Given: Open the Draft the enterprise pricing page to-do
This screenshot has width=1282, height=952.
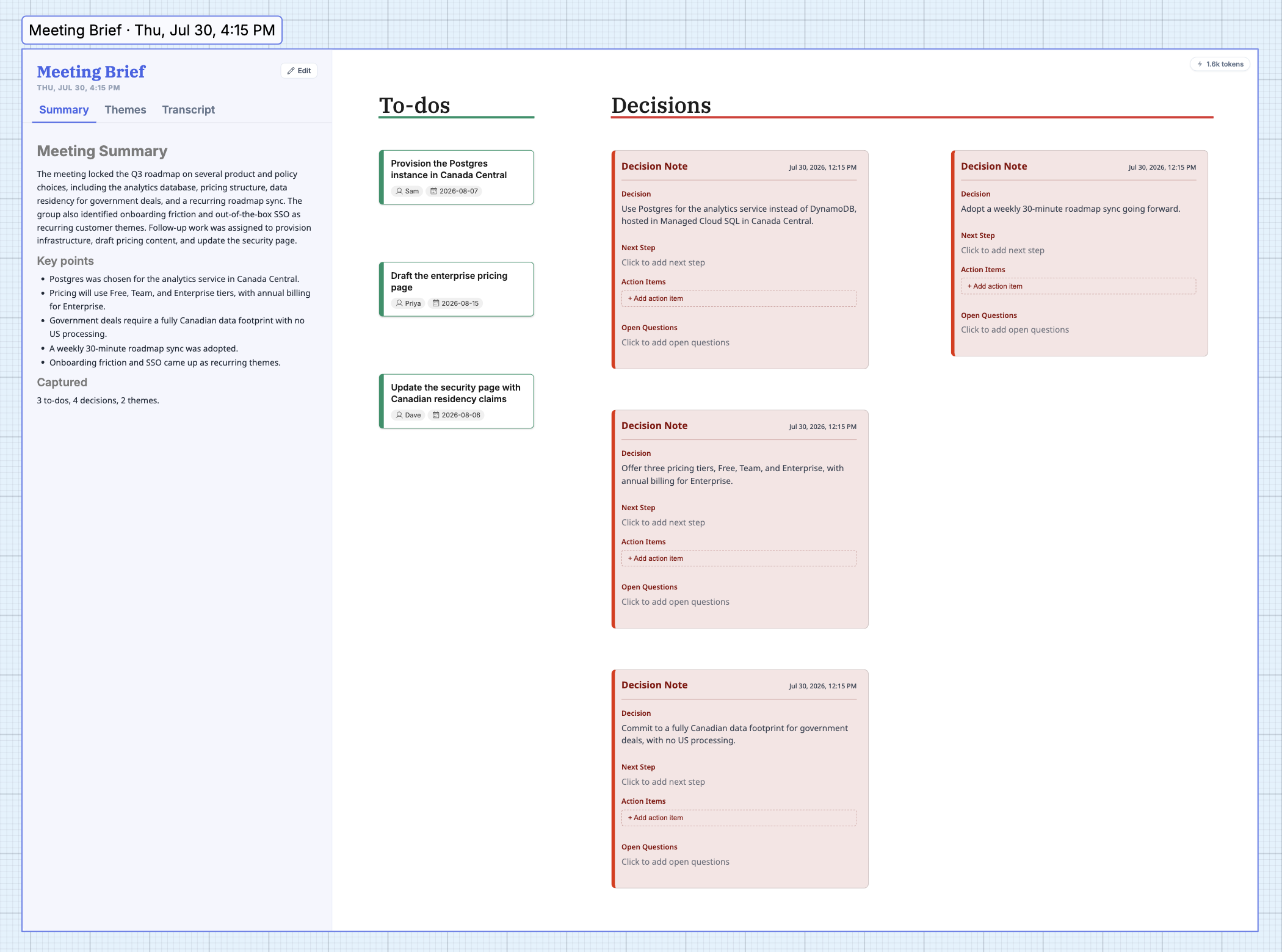Looking at the screenshot, I should pyautogui.click(x=456, y=289).
